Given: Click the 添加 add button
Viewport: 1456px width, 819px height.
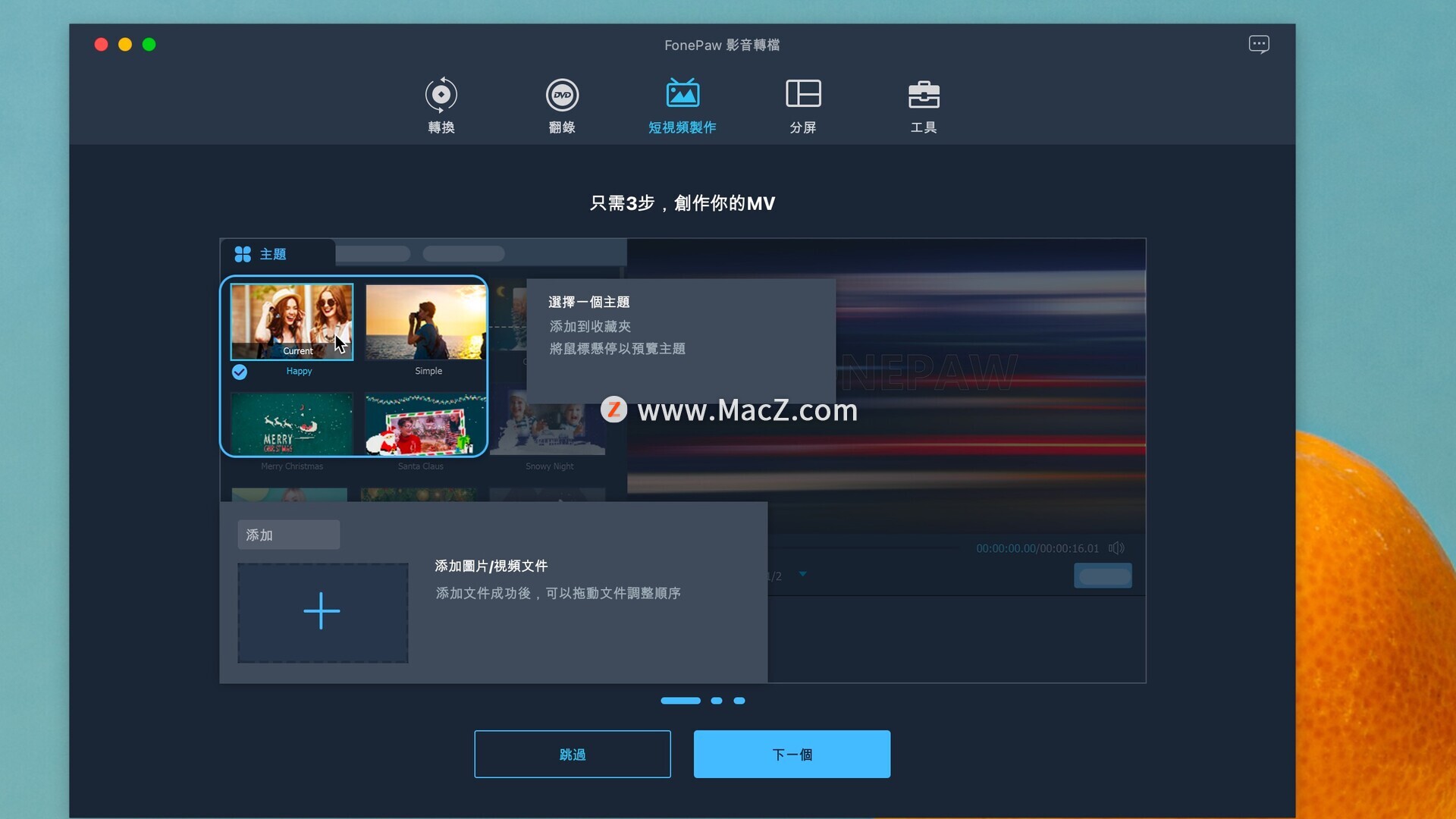Looking at the screenshot, I should (289, 535).
